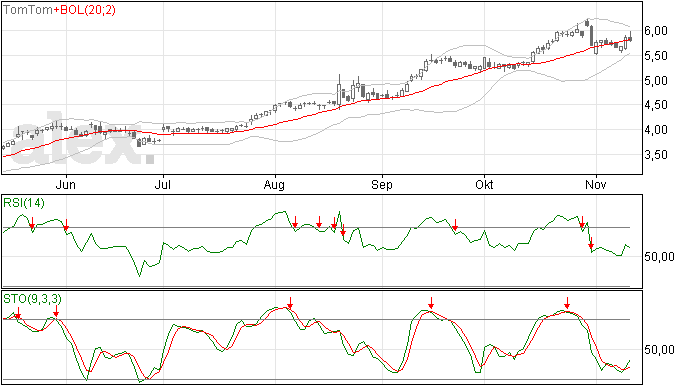Select the Aug month label on time axis

tap(274, 184)
